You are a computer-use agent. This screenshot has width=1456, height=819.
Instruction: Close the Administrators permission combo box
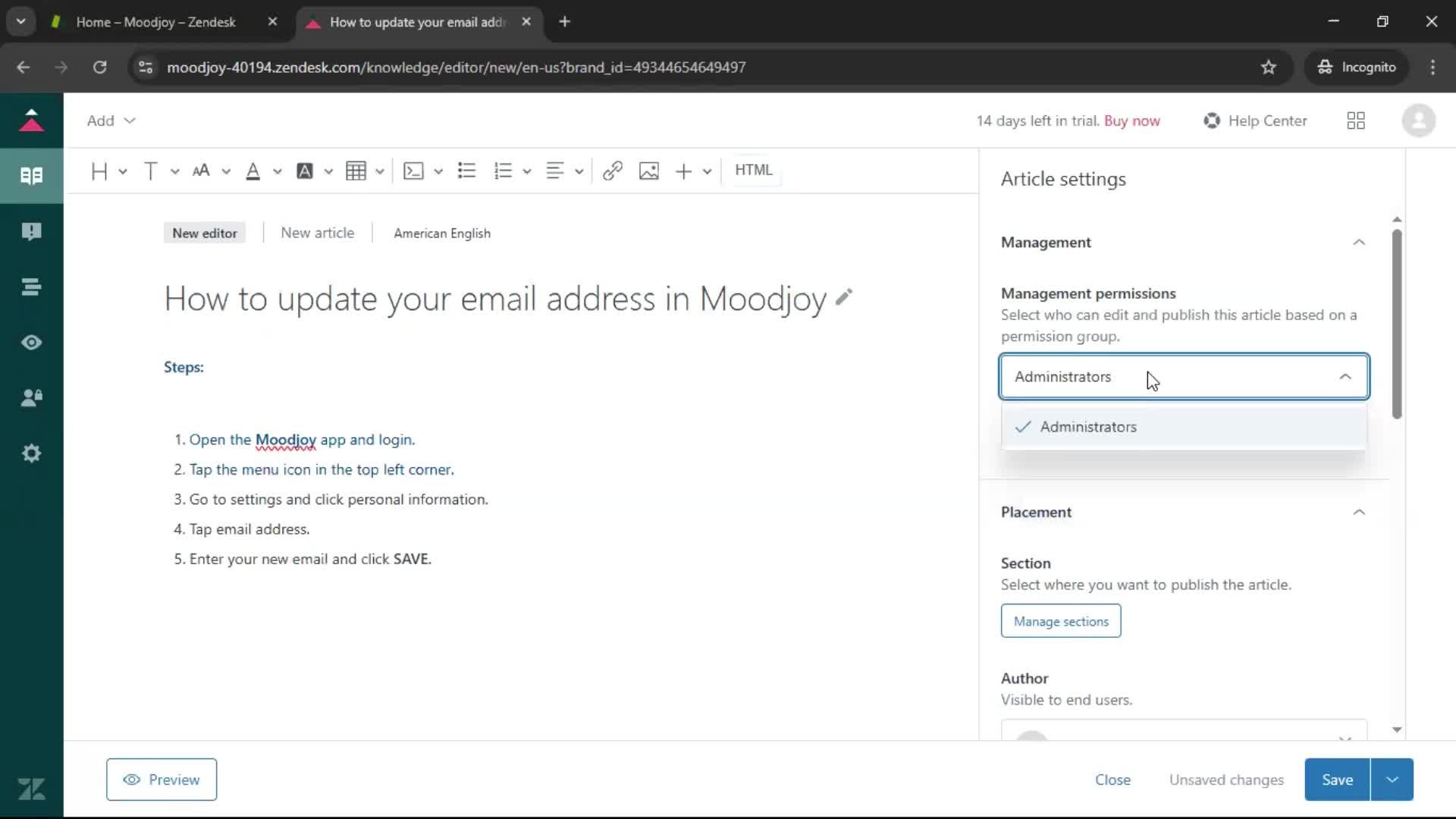coord(1185,377)
